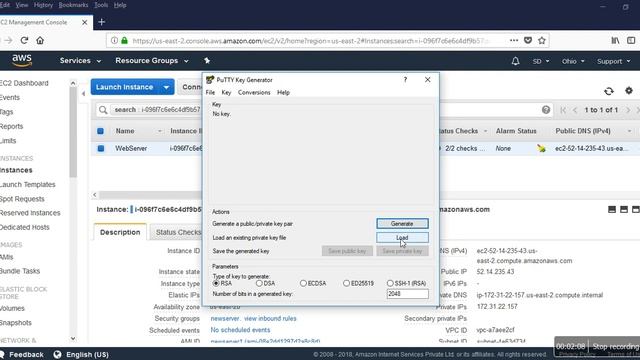Image resolution: width=640 pixels, height=360 pixels.
Task: Open the newserver security group link
Action: pos(225,318)
